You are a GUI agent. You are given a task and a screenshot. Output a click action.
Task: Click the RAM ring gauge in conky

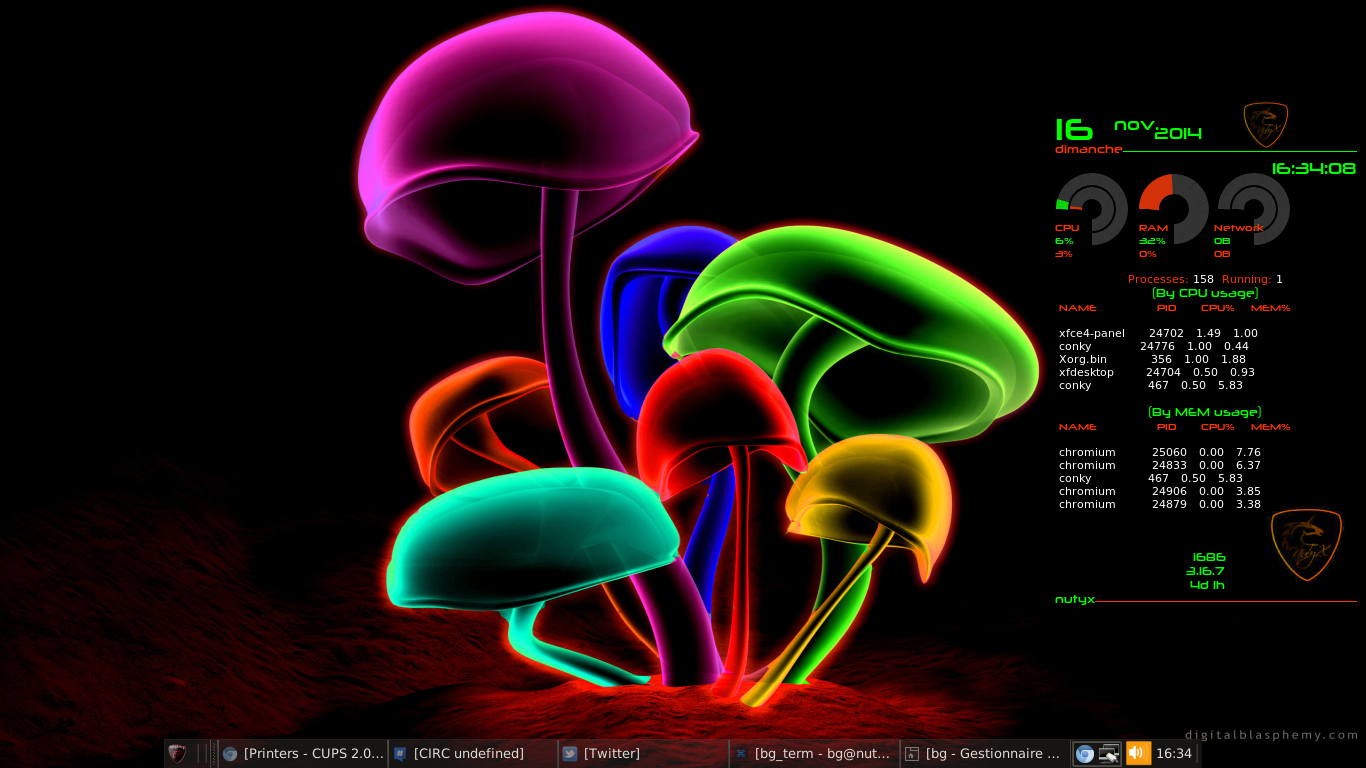(x=1174, y=208)
